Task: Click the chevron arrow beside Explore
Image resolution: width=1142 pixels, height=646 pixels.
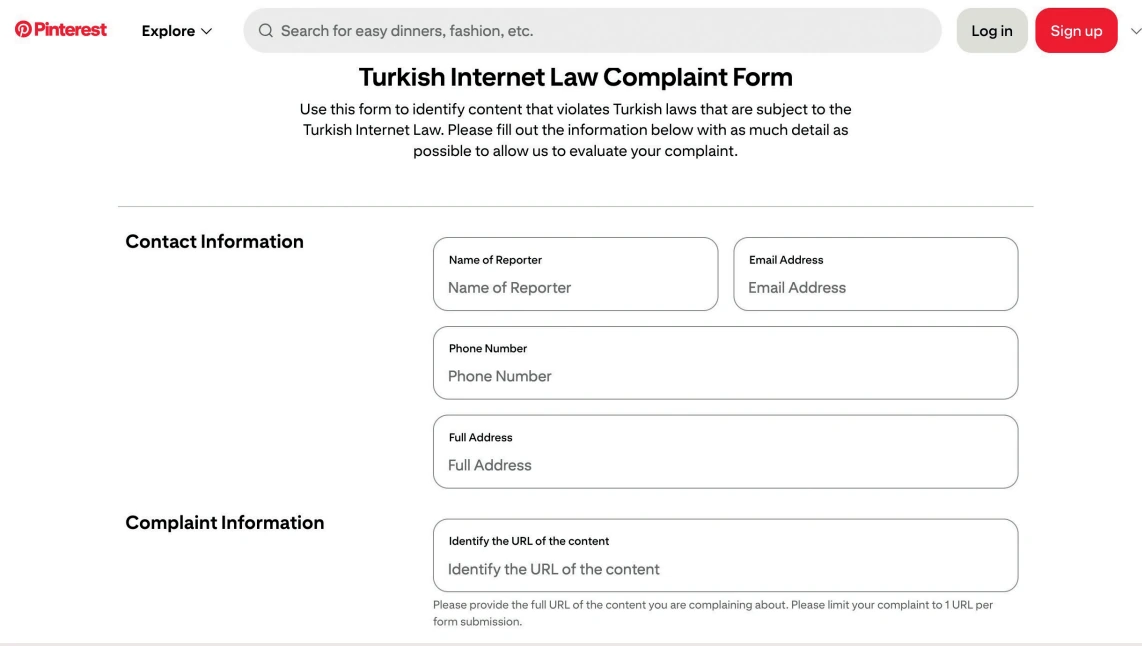Action: tap(206, 31)
